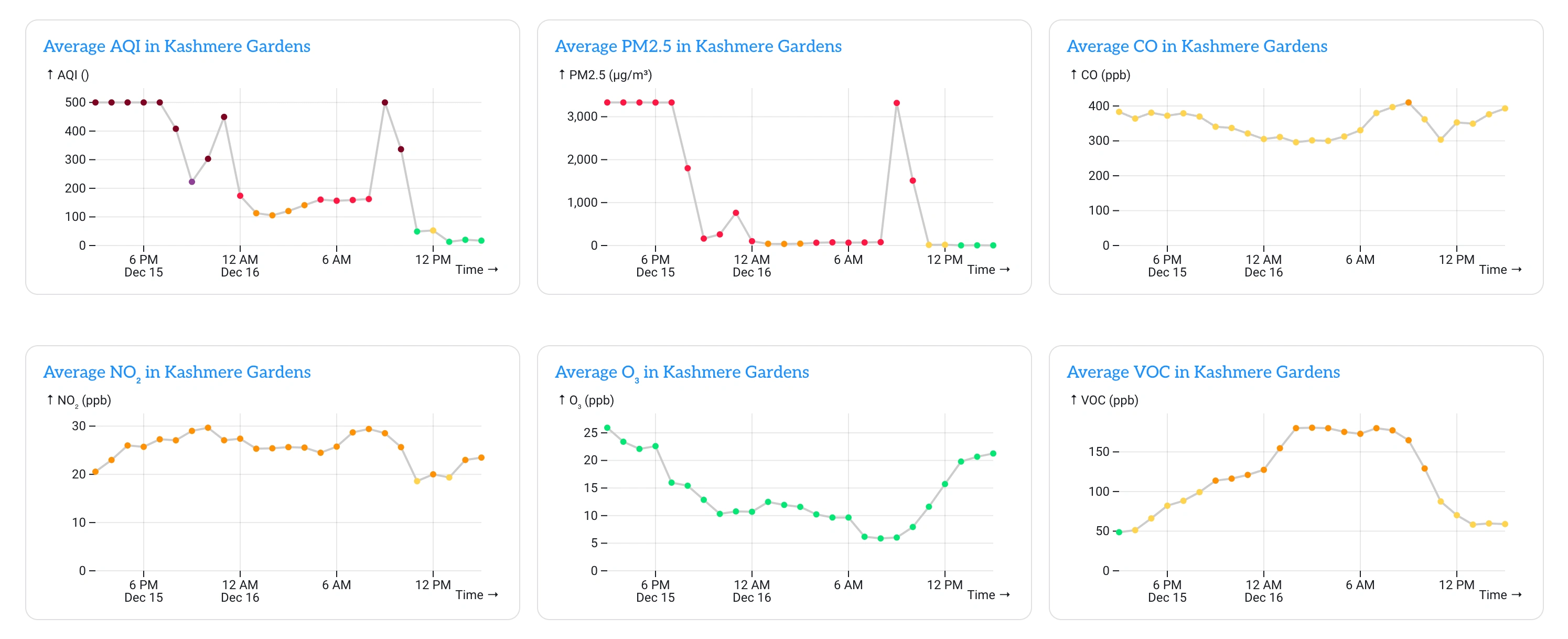Viewport: 1568px width, 639px height.
Task: Click the first data point in NO₂ chart
Action: 95,472
